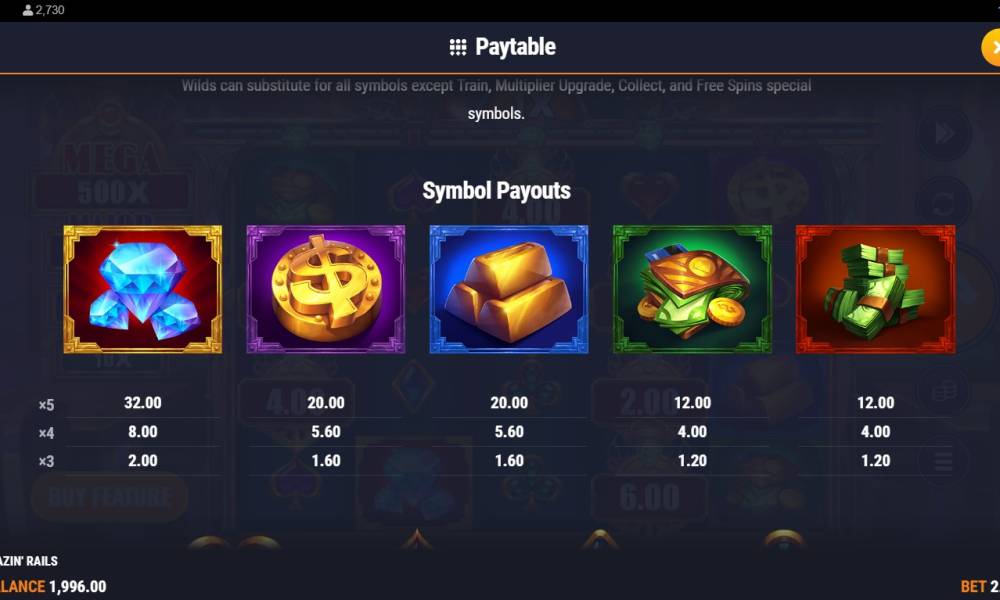Click the x3 payout row label
Image resolution: width=1000 pixels, height=600 pixels.
pos(46,461)
